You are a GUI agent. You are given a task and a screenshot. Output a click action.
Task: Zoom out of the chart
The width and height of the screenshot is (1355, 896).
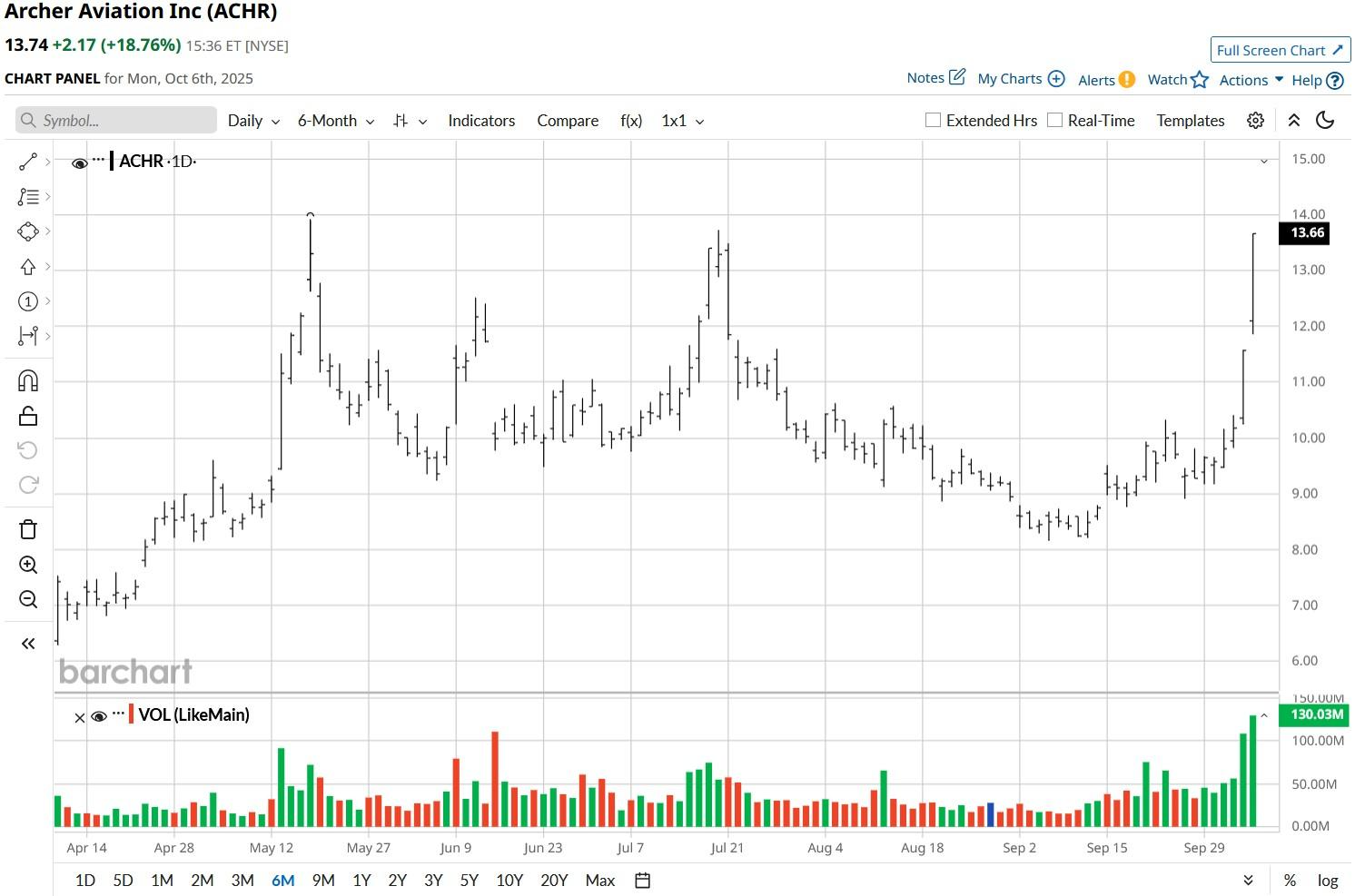[x=28, y=599]
